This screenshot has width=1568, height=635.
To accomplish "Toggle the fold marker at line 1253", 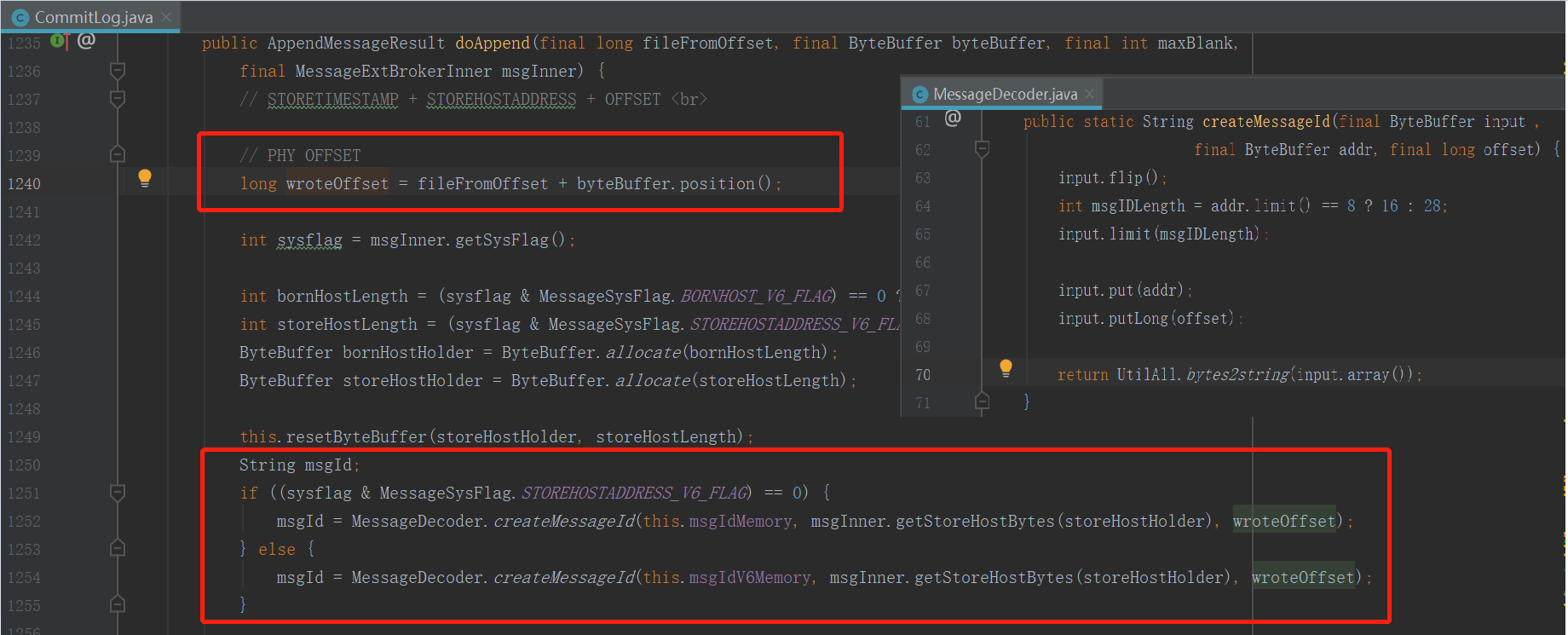I will click(118, 548).
